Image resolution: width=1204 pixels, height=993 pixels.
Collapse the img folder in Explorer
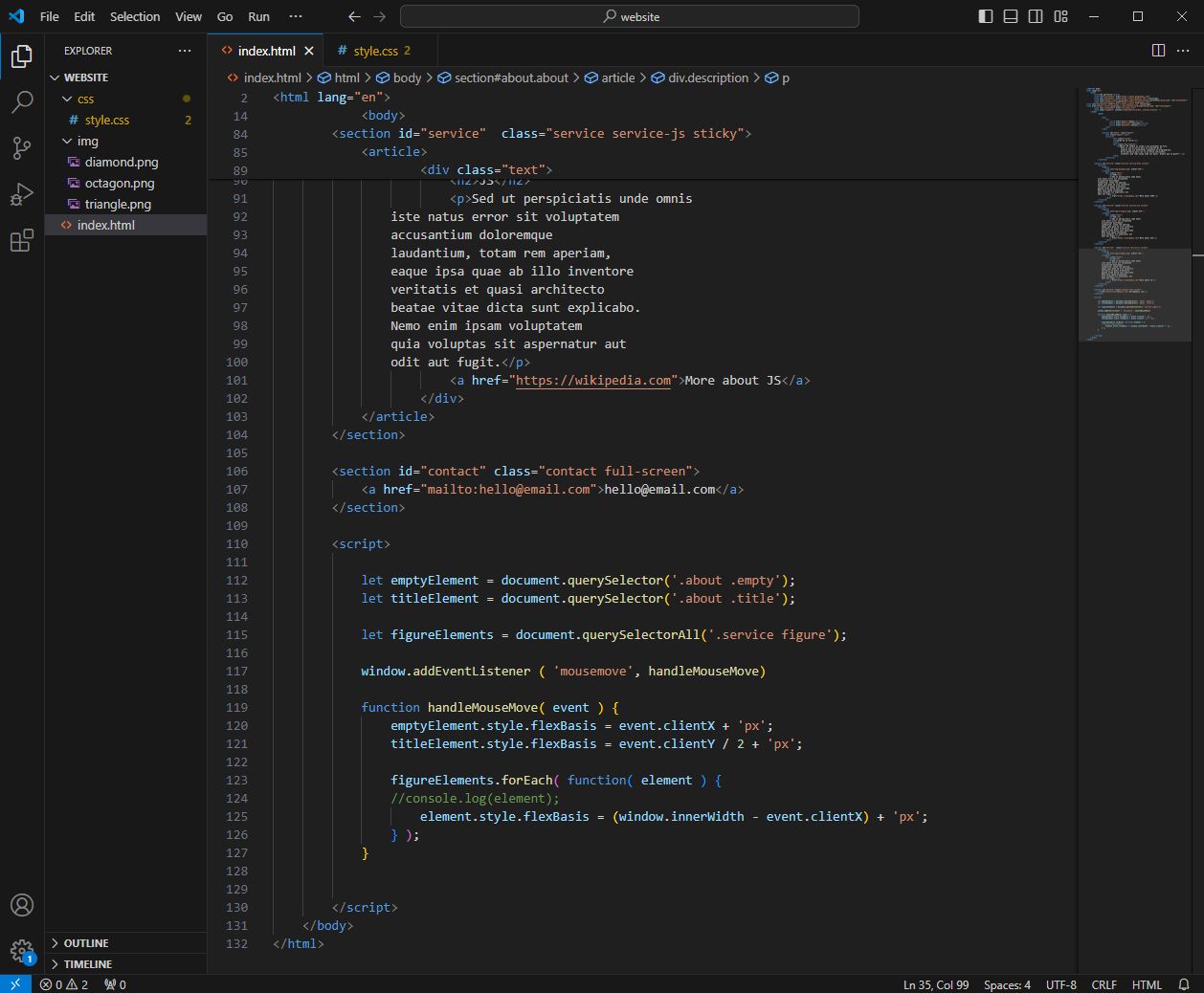[x=87, y=141]
